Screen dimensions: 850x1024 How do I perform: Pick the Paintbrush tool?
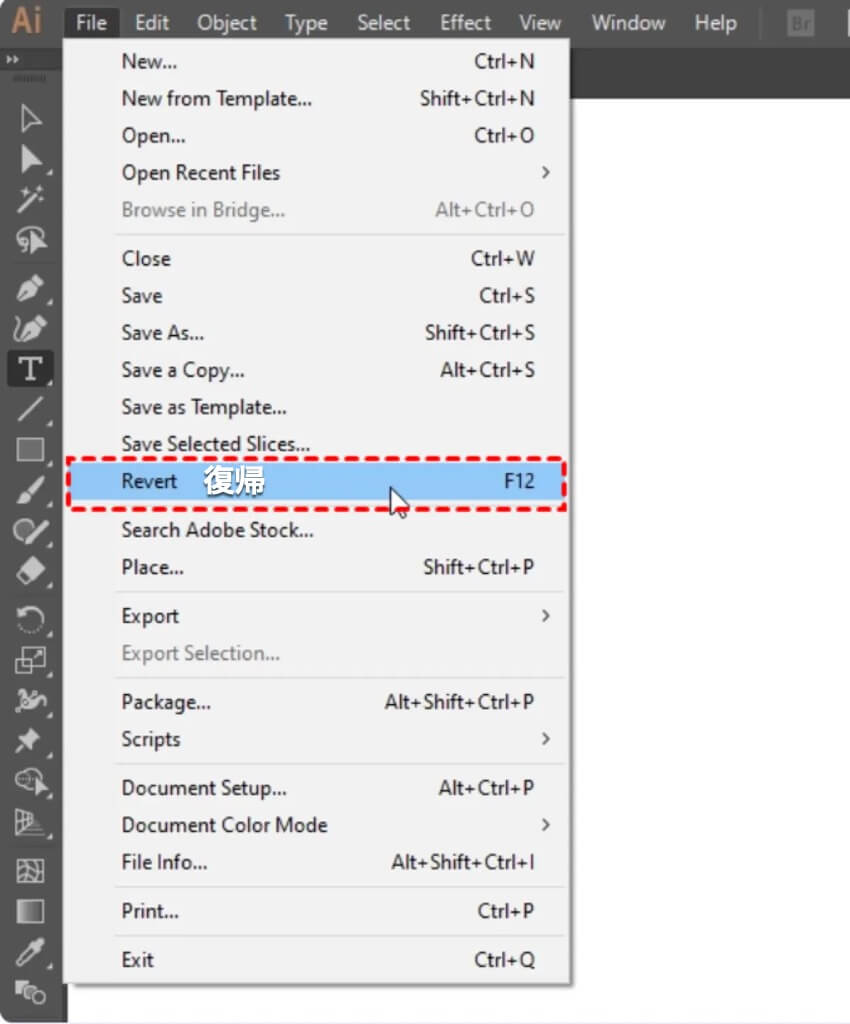tap(31, 491)
